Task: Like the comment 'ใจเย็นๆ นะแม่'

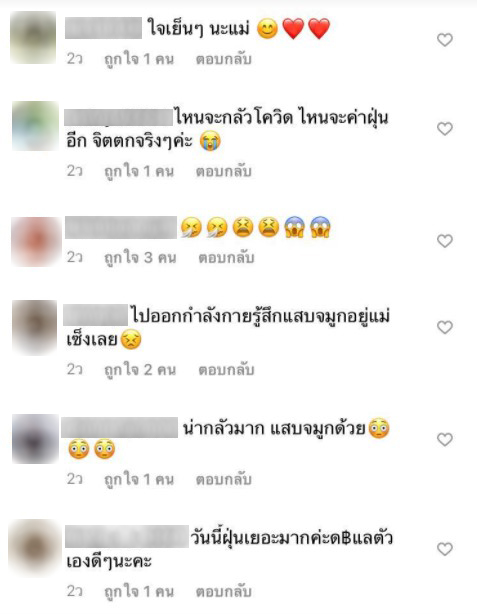Action: click(445, 40)
